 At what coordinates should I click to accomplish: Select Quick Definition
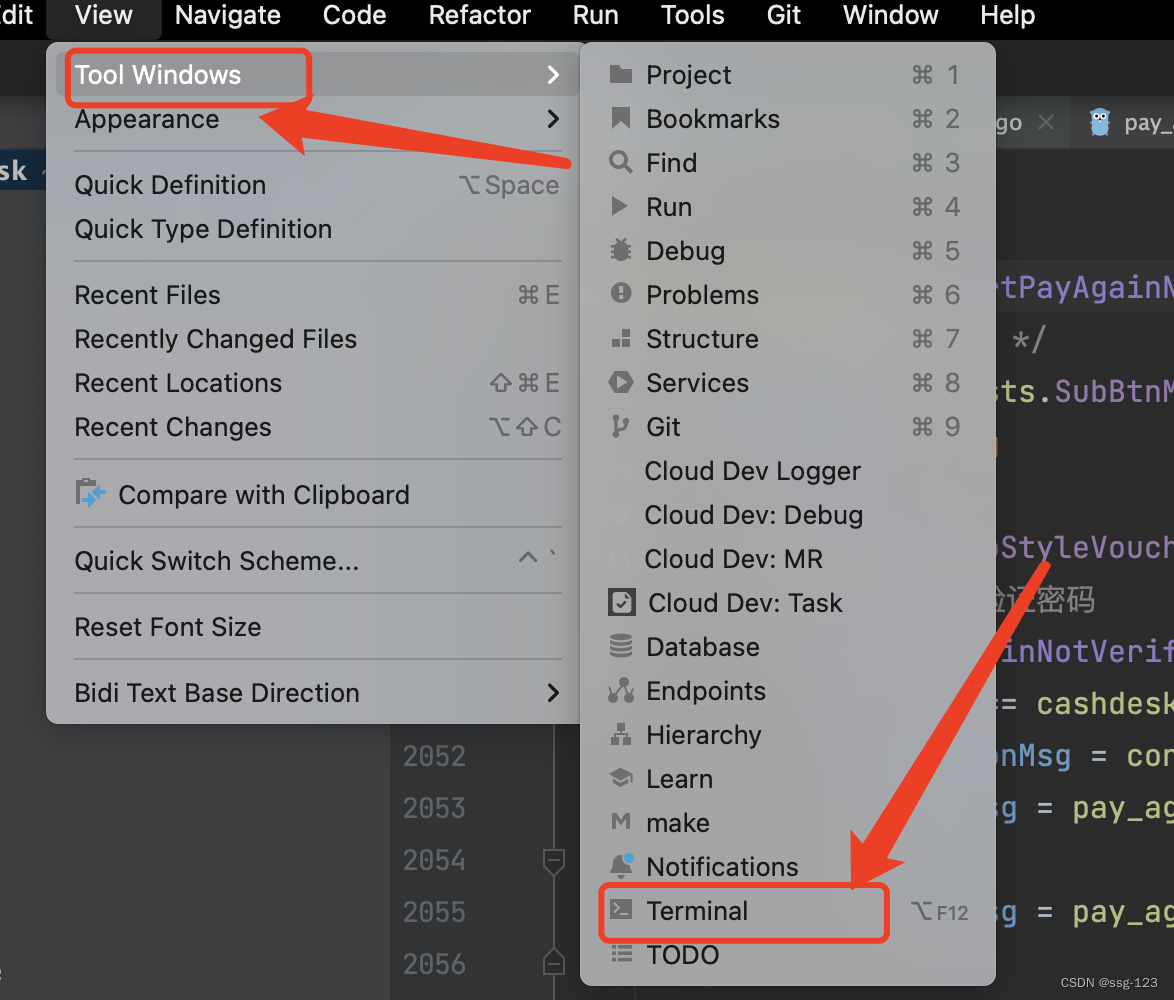coord(317,185)
